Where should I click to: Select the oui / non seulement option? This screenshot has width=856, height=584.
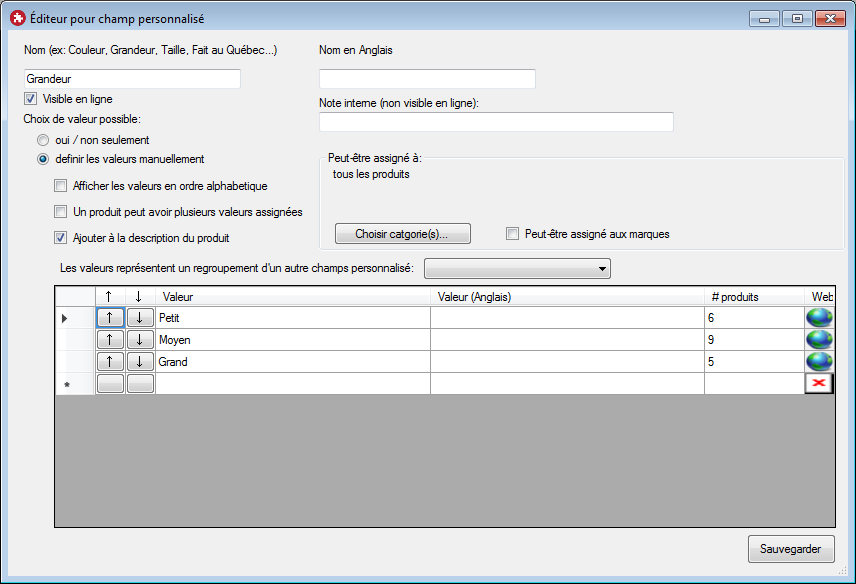click(x=43, y=141)
